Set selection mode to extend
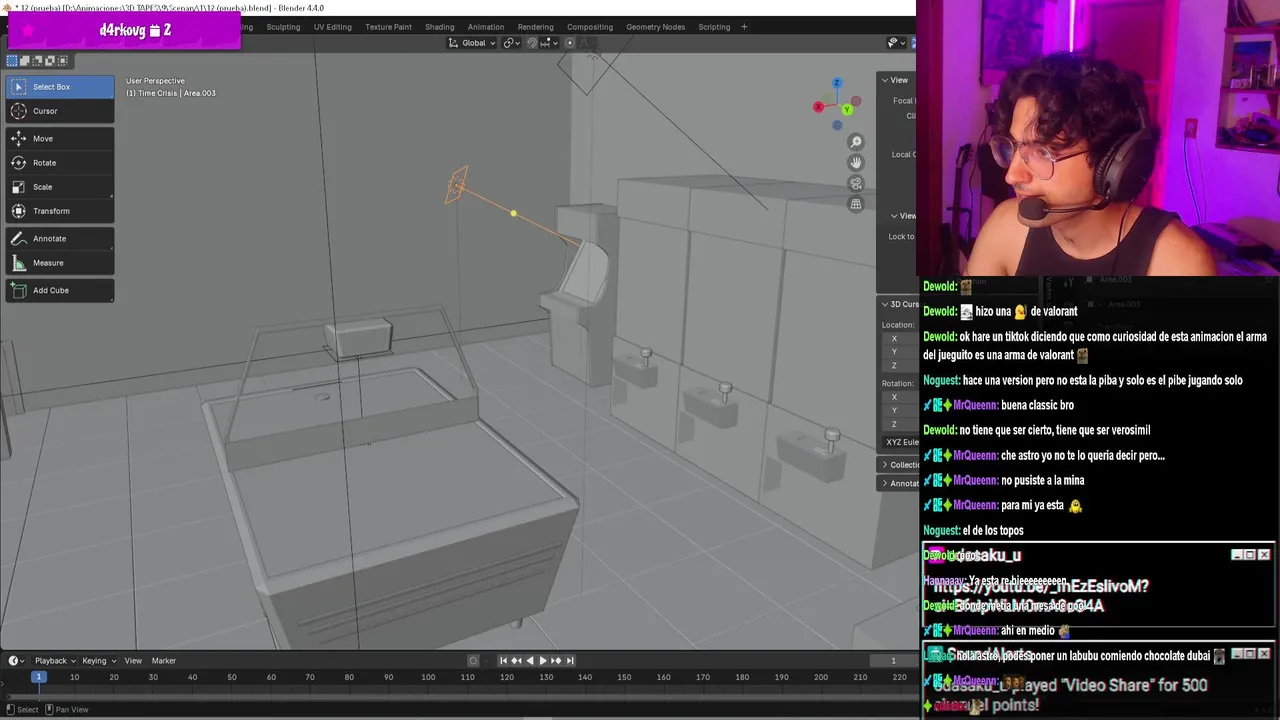 [x=25, y=61]
